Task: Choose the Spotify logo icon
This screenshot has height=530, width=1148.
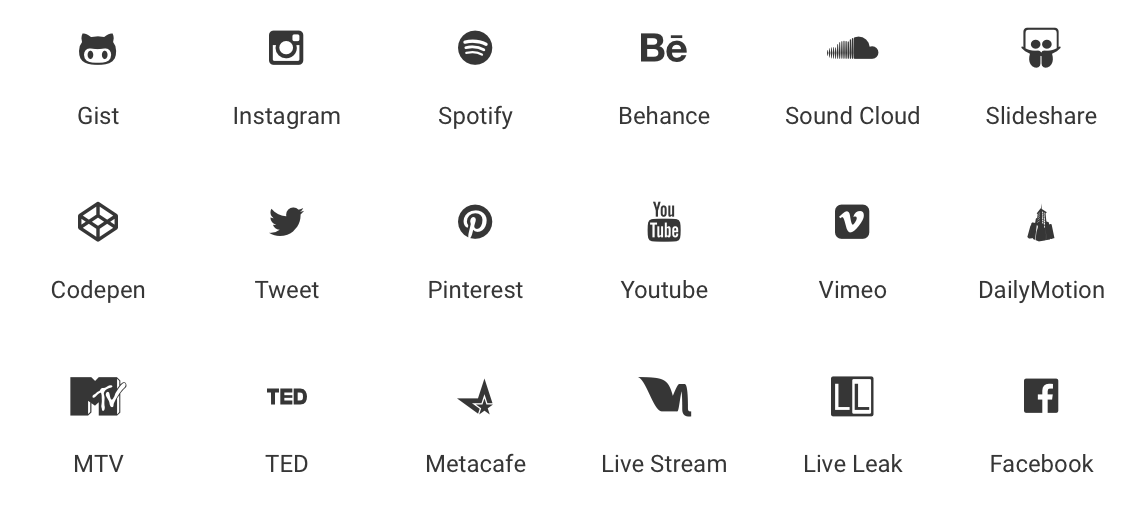Action: [475, 48]
